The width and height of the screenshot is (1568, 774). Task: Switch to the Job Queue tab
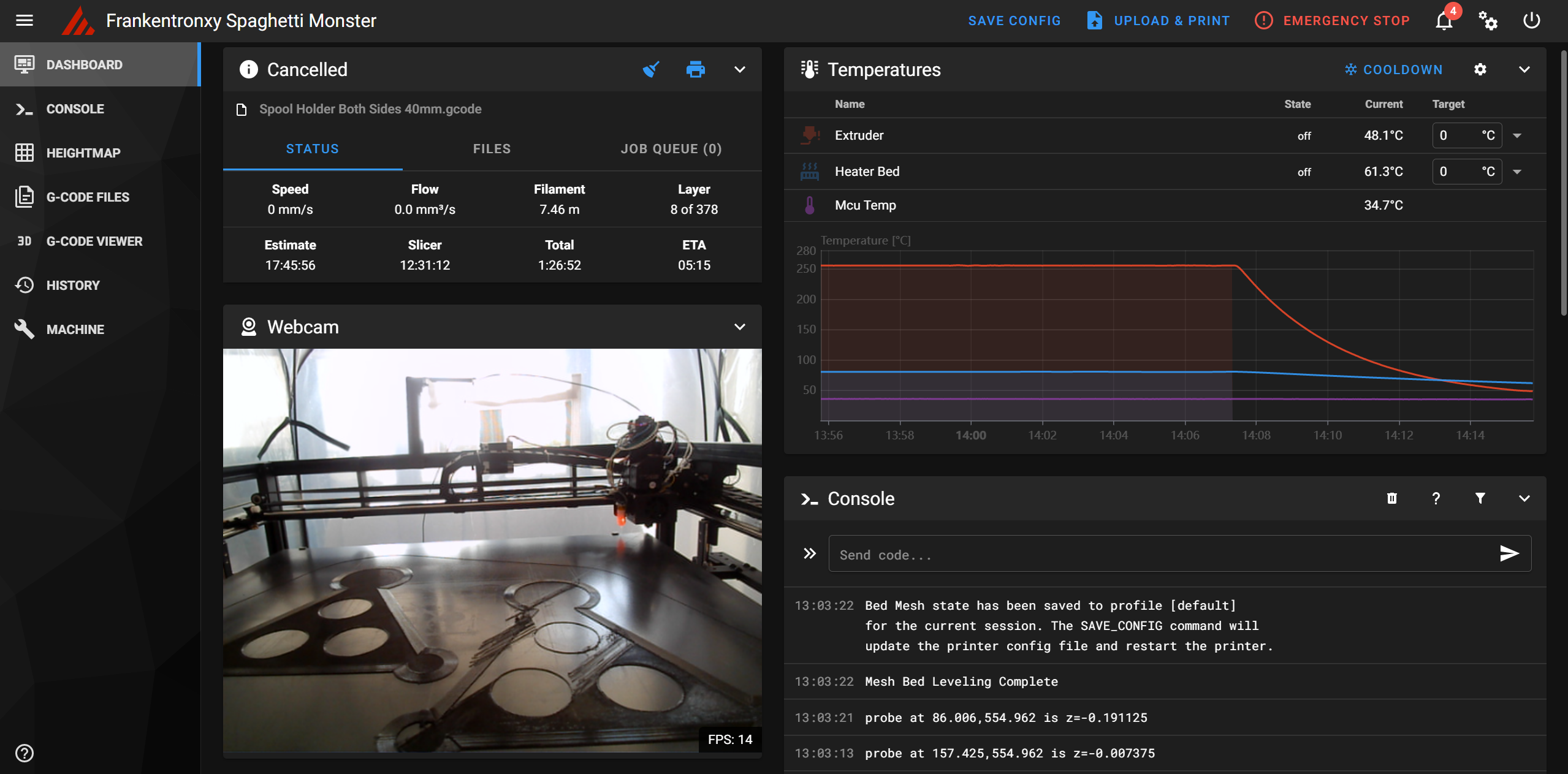(x=671, y=149)
